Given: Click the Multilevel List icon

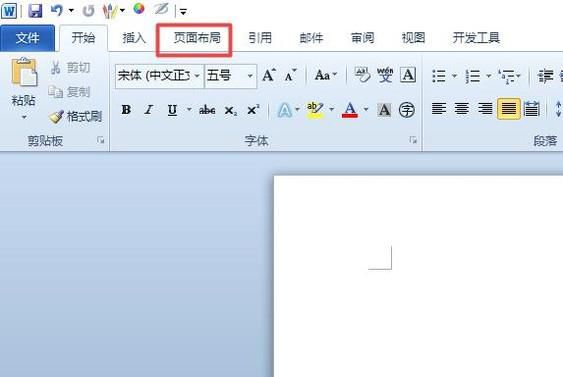Looking at the screenshot, I should click(506, 76).
